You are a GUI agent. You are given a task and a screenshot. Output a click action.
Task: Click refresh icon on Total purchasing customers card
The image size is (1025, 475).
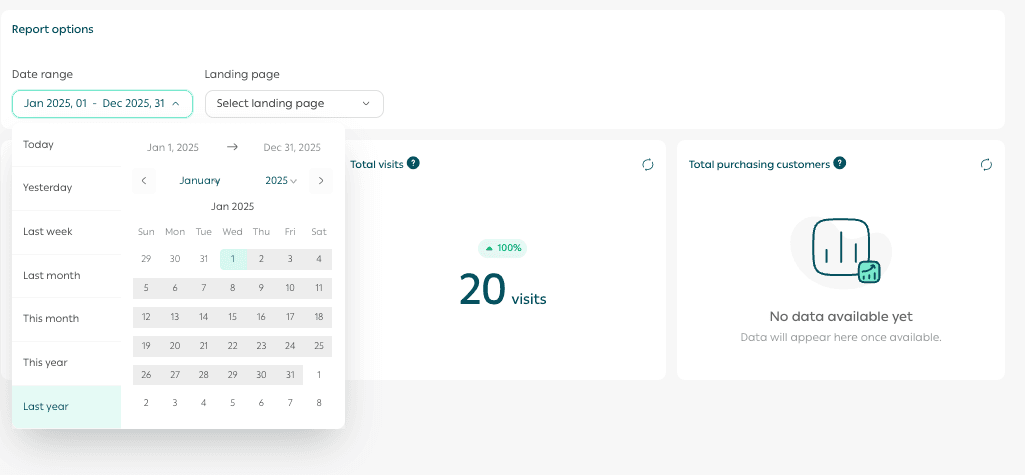click(x=986, y=164)
